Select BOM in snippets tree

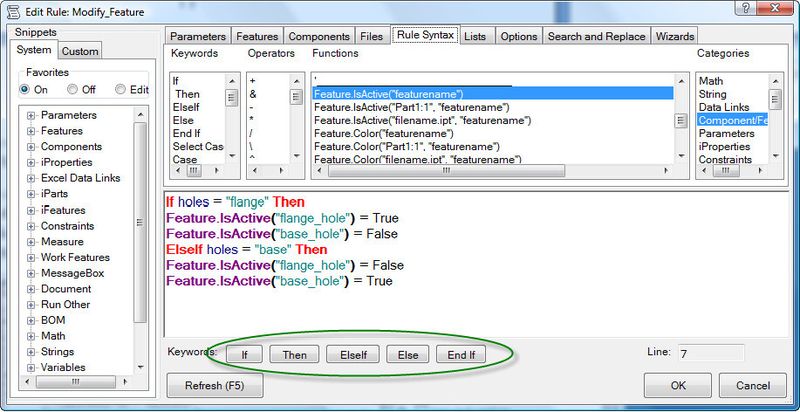53,321
